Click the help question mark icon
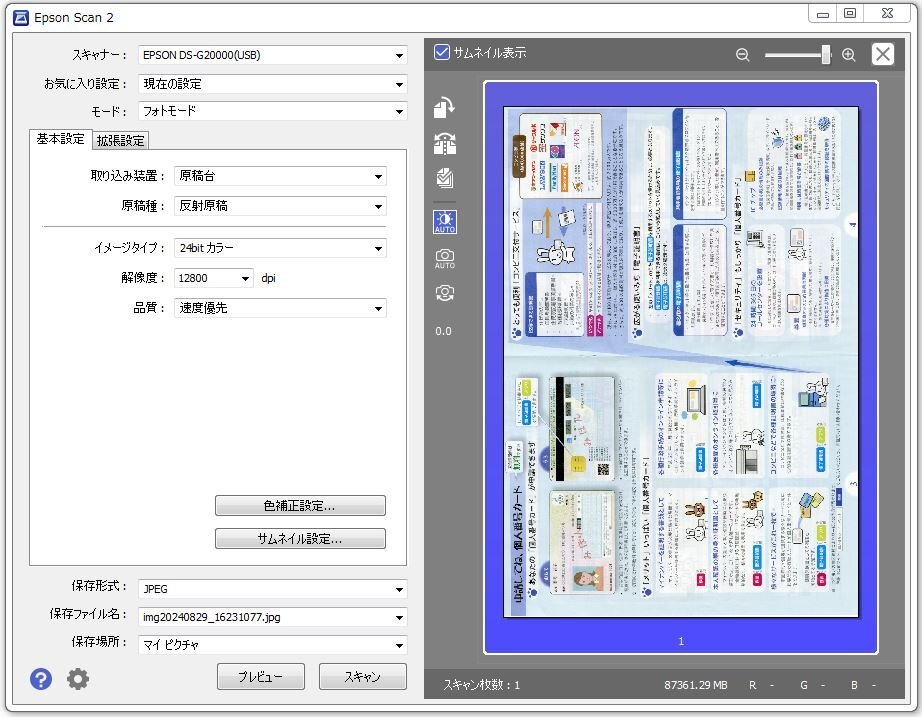Viewport: 922px width, 717px height. (x=40, y=678)
